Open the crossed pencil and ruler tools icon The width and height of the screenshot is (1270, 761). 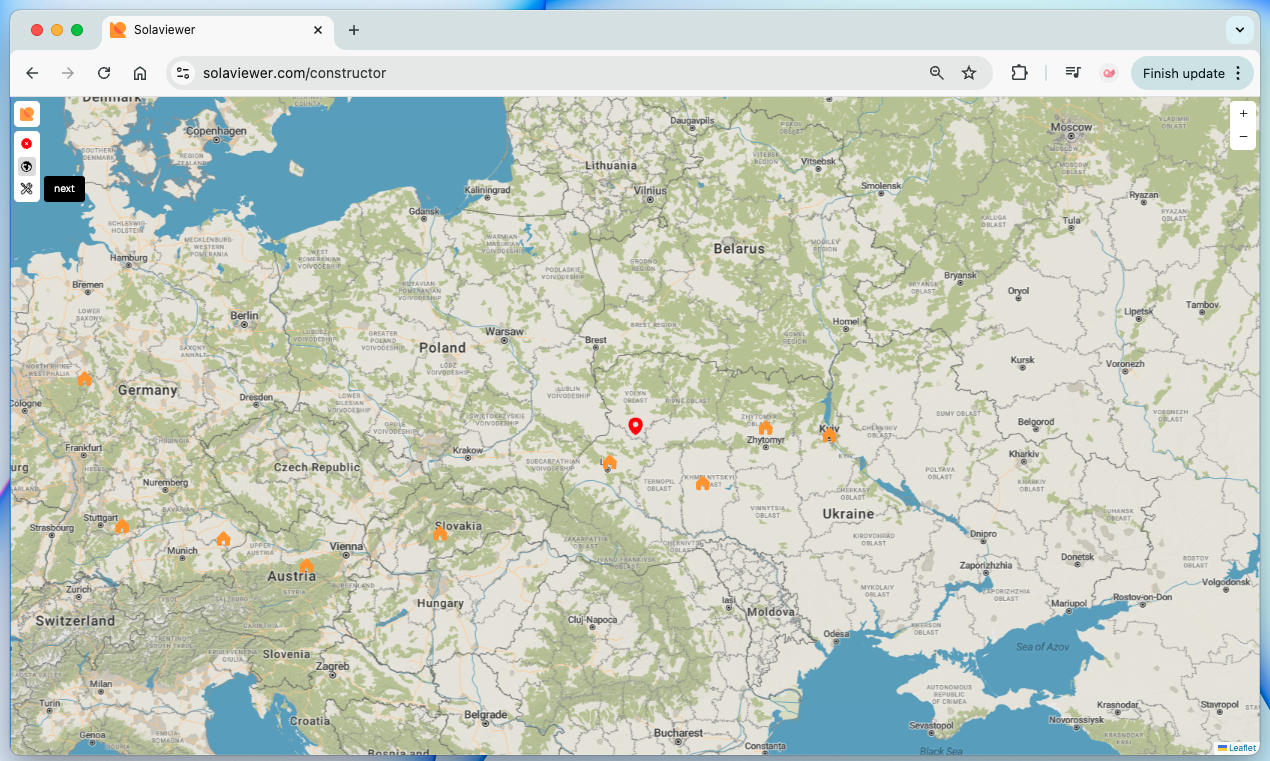[x=27, y=188]
